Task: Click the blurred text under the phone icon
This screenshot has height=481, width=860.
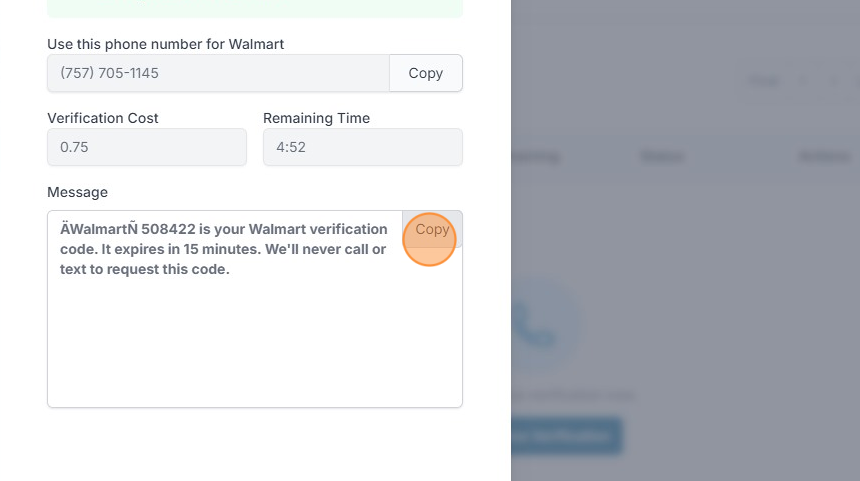Action: (570, 395)
